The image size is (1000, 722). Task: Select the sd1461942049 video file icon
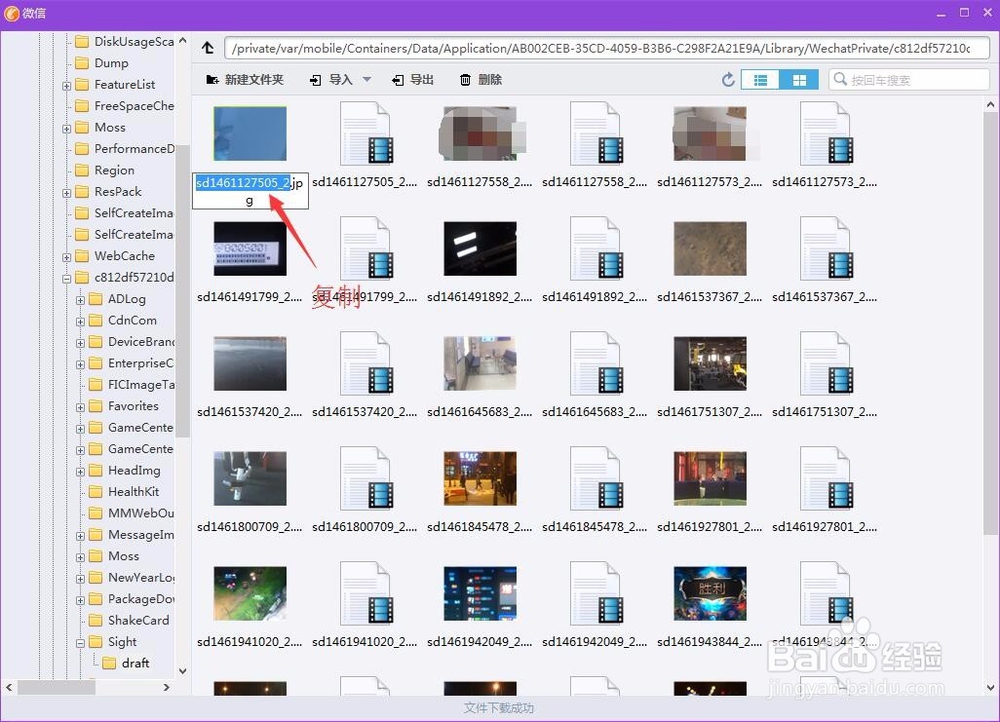(596, 593)
